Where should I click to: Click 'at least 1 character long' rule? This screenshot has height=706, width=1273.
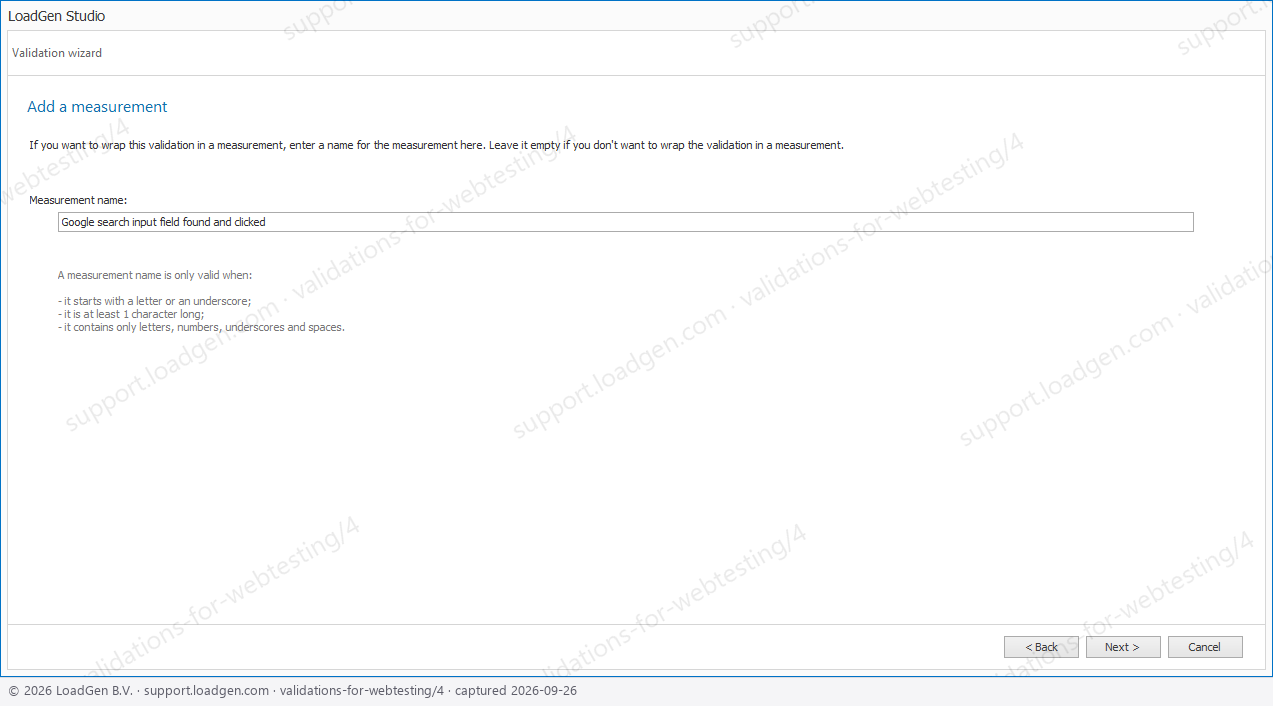pyautogui.click(x=131, y=314)
